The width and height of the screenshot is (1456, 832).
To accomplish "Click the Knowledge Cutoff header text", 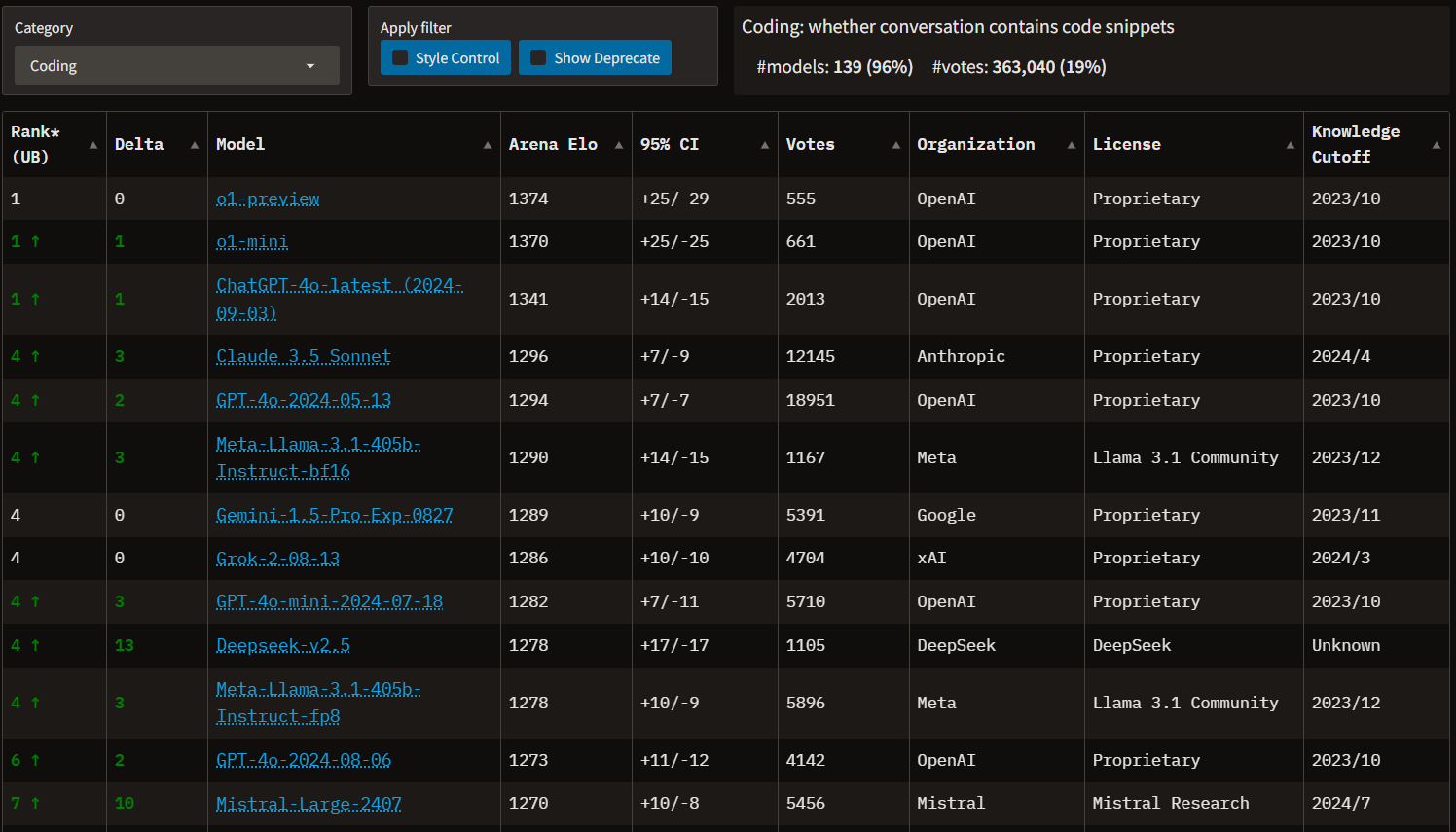I will point(1356,144).
